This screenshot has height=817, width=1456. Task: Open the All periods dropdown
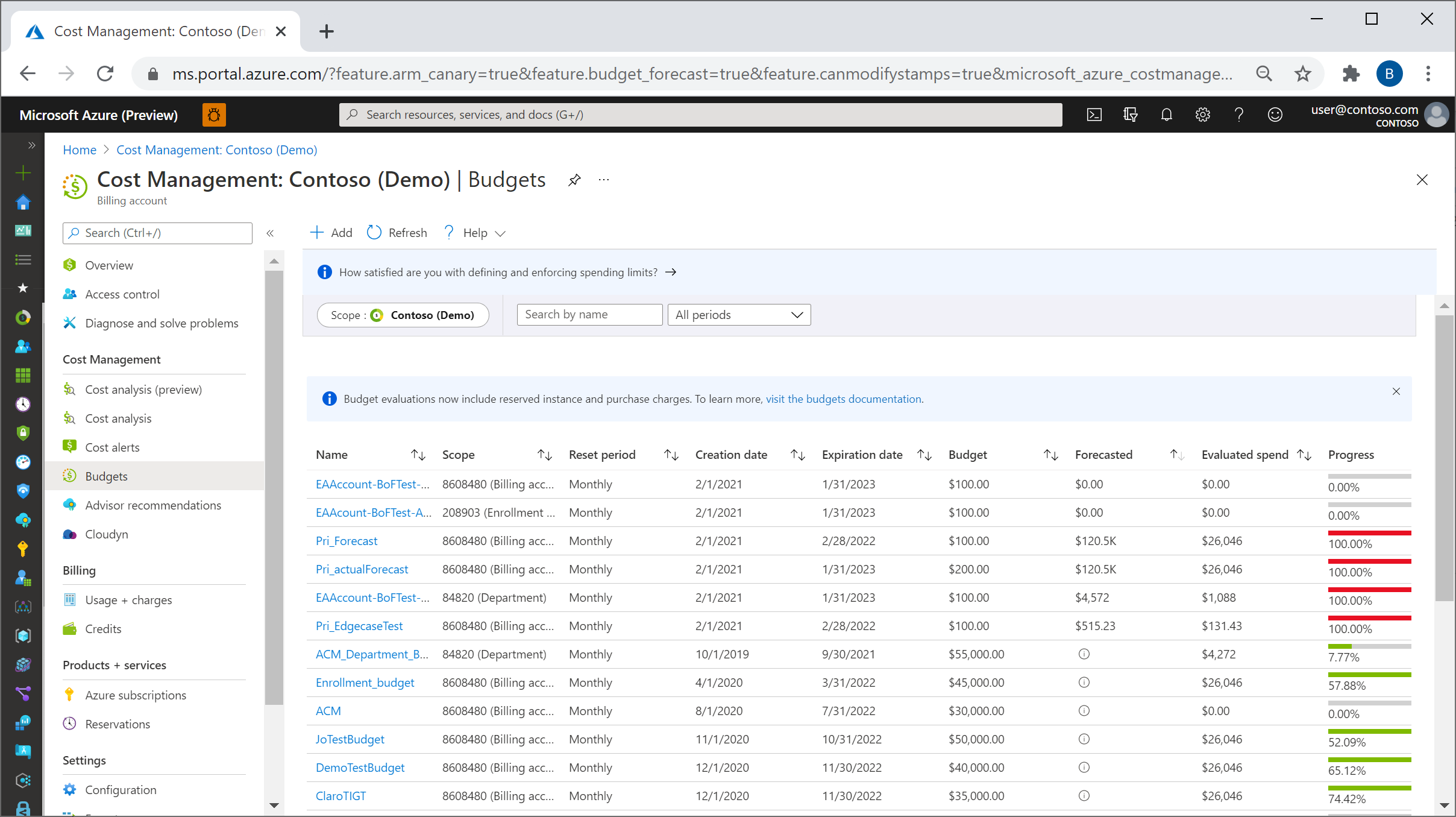(x=739, y=315)
